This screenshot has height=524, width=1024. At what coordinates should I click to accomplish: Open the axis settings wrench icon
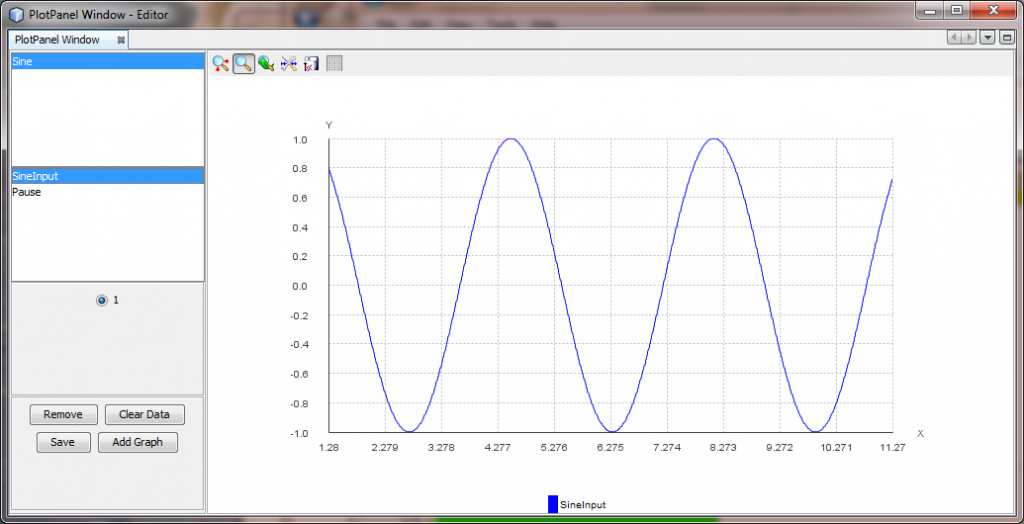click(x=289, y=64)
